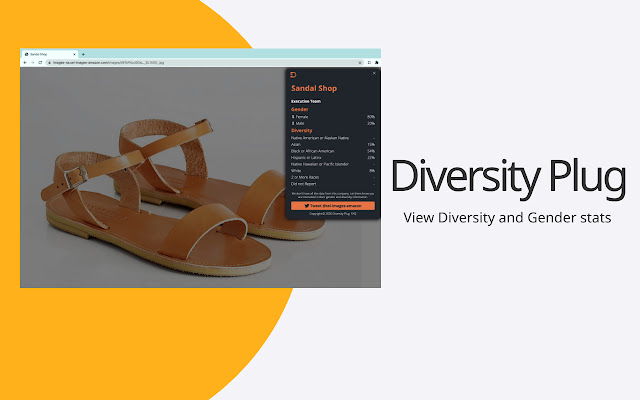
Task: Click the Executive Team label
Action: pos(306,101)
